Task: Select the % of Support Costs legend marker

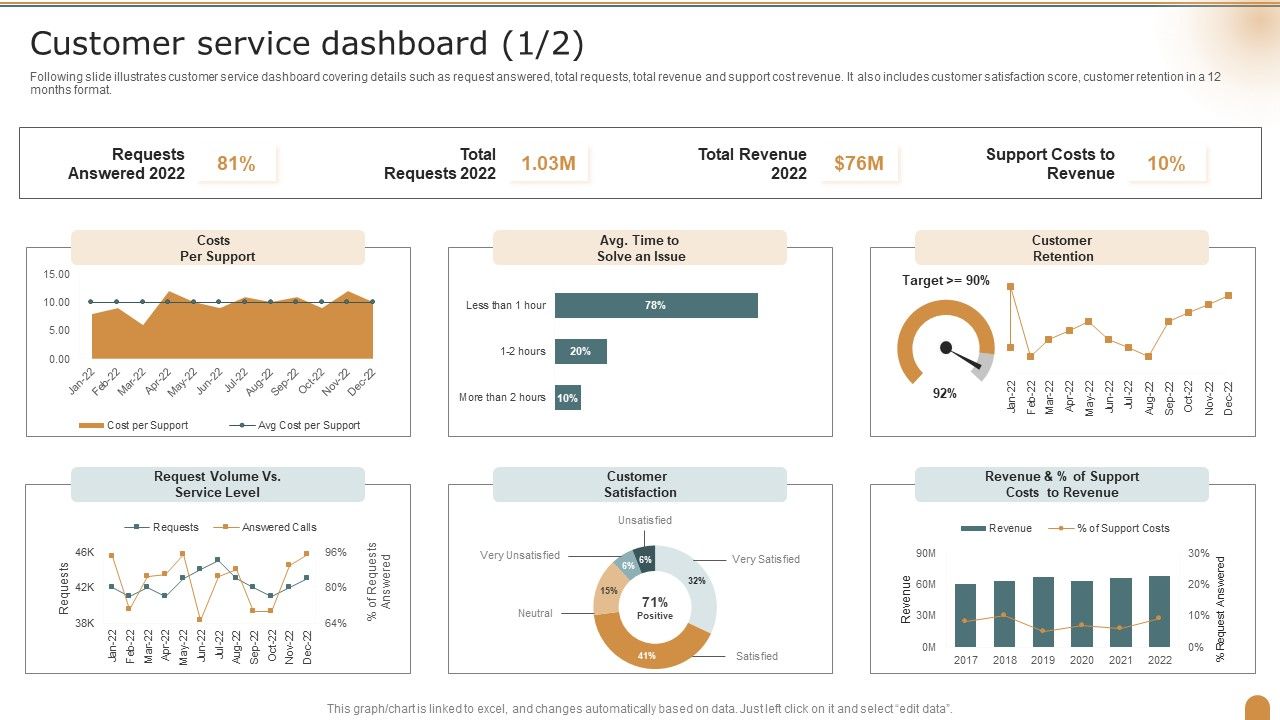Action: point(1061,528)
